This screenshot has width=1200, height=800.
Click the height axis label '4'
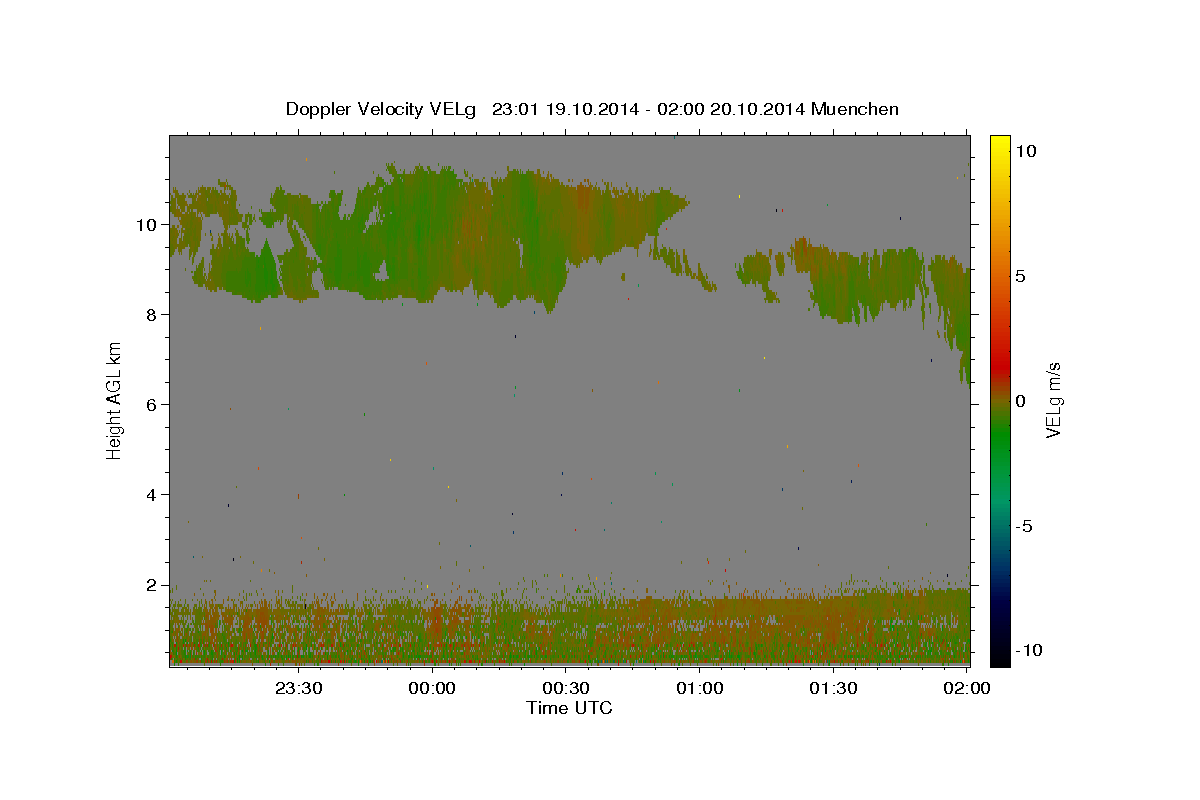[152, 495]
